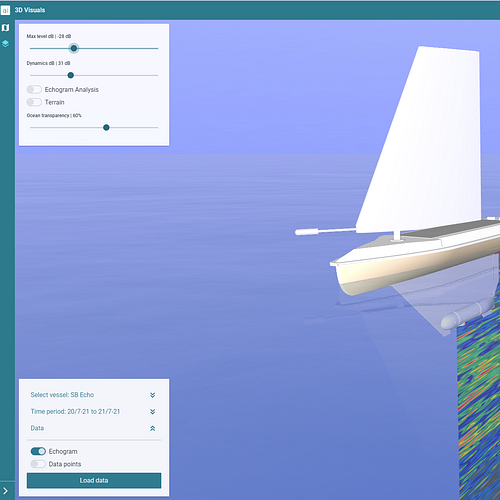Viewport: 500px width, 500px height.
Task: Click the Dynamics dB slider handle
Action: [71, 75]
